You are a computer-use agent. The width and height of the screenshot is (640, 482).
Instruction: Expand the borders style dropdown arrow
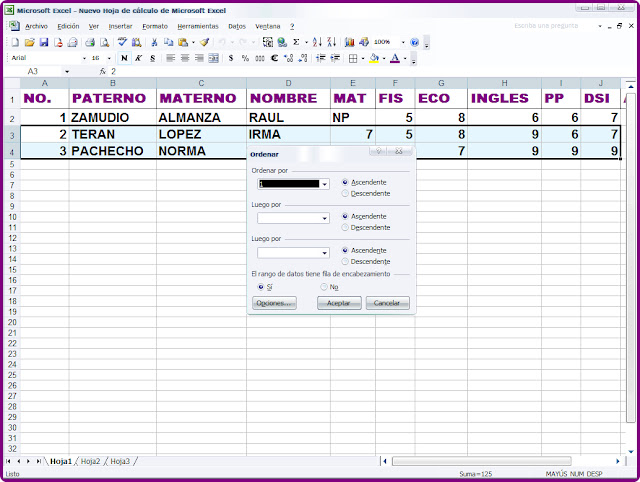[x=363, y=58]
